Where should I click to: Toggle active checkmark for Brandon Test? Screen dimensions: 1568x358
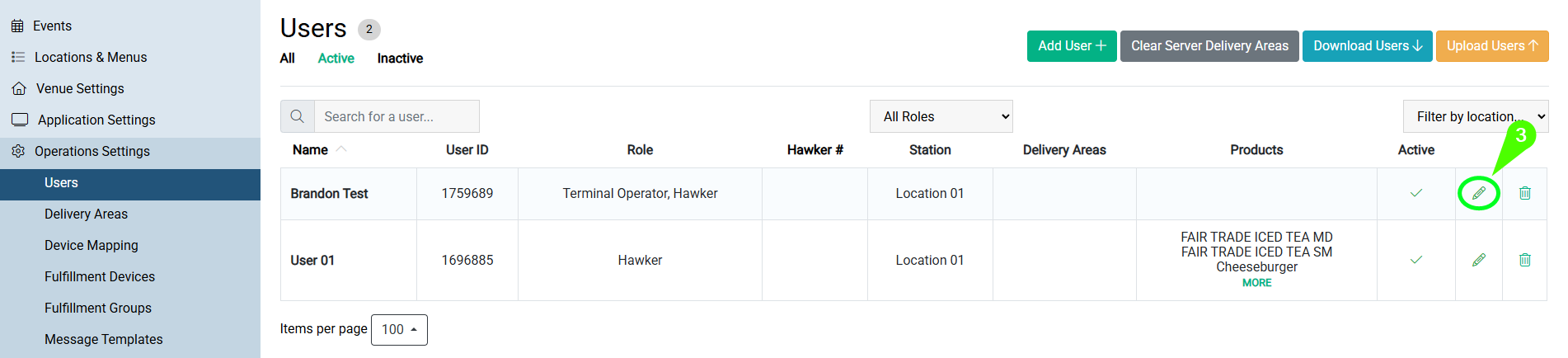tap(1416, 193)
